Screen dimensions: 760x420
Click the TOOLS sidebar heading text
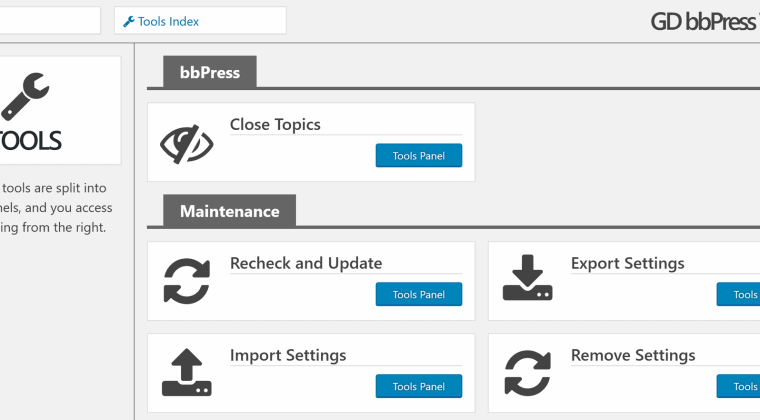[x=30, y=141]
